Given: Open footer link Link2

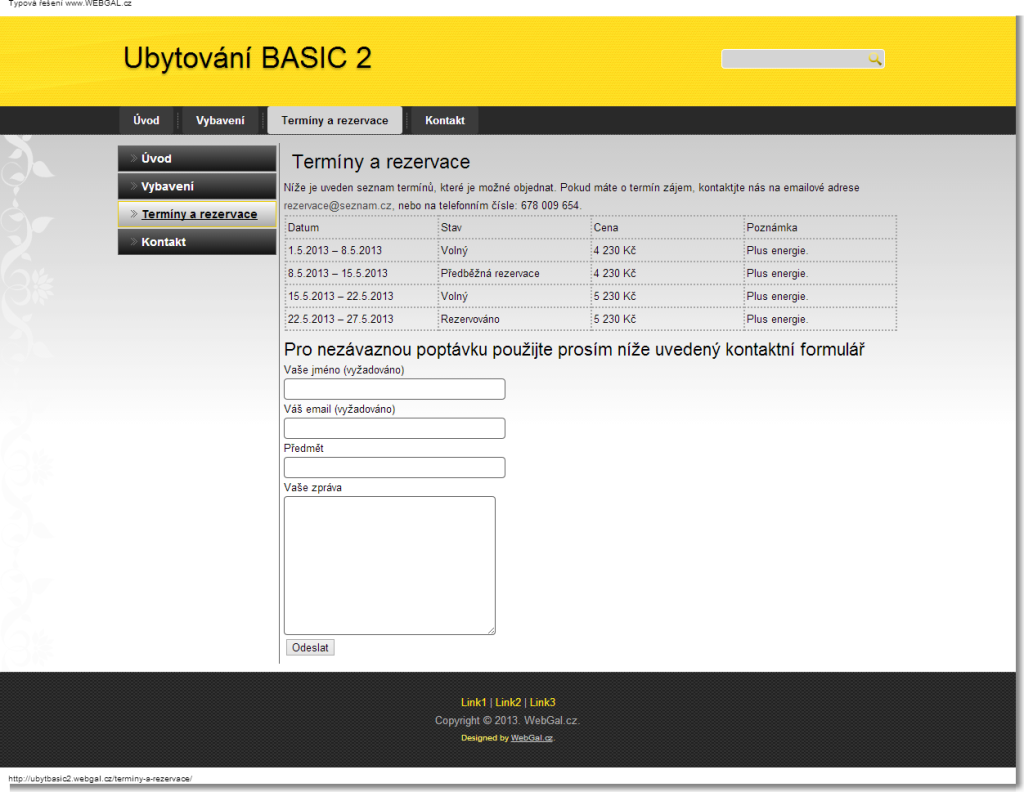Looking at the screenshot, I should (x=508, y=703).
